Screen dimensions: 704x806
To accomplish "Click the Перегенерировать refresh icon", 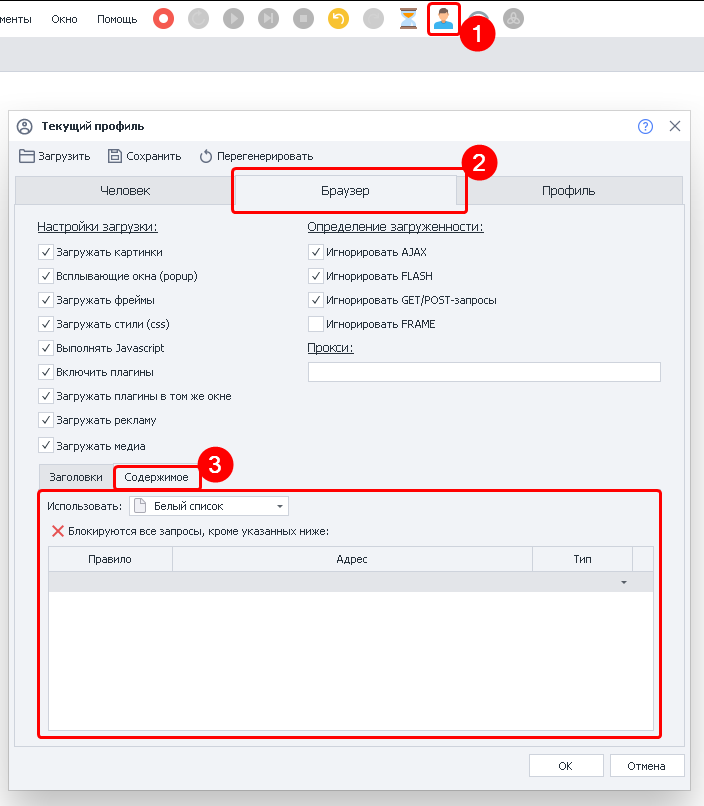I will click(x=206, y=156).
